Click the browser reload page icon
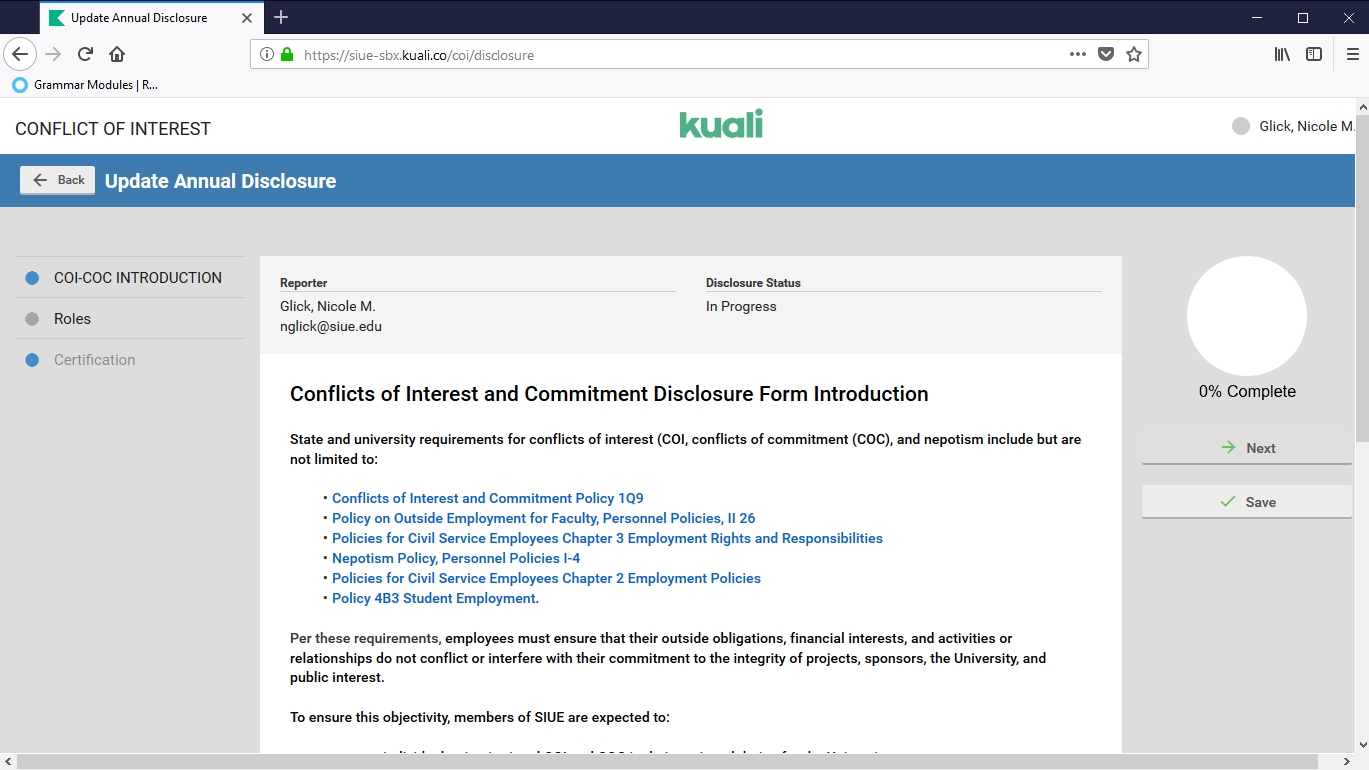 tap(86, 55)
